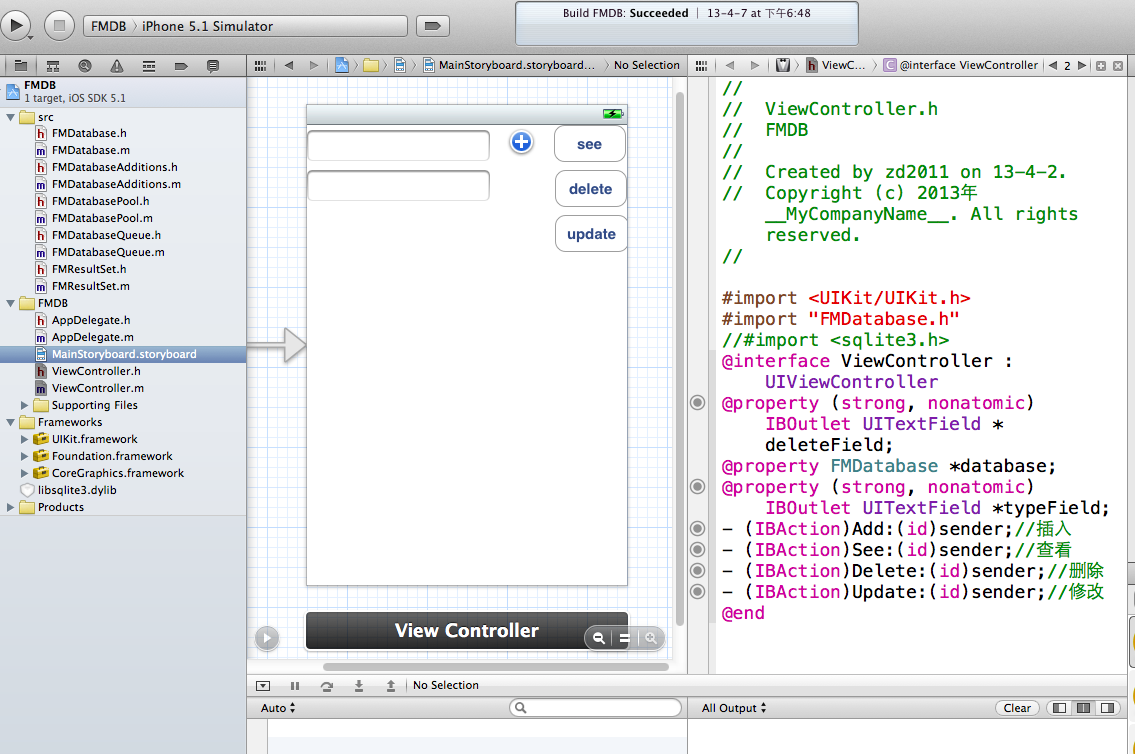
Task: Zoom in the storyboard canvas
Action: click(x=651, y=637)
